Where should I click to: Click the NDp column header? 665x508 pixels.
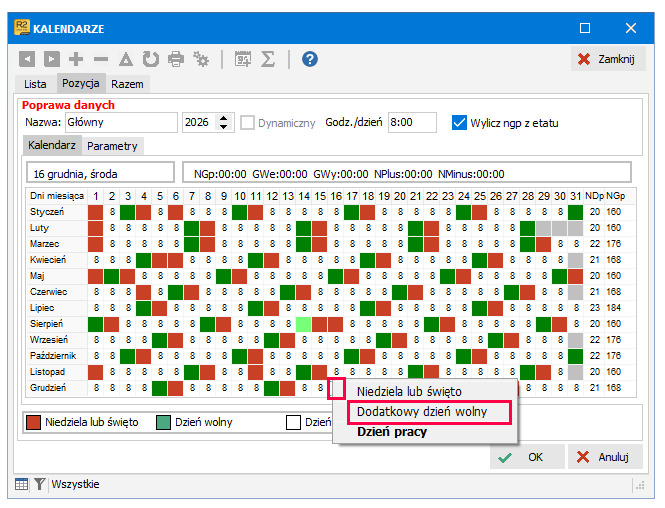[x=594, y=196]
